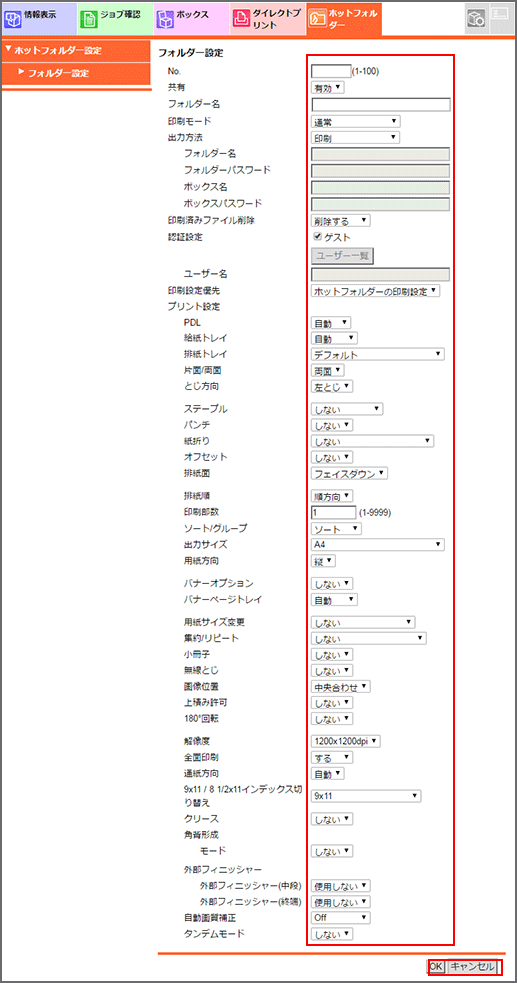Screen dimensions: 517x983
Task: Click the No. input field
Action: point(330,71)
